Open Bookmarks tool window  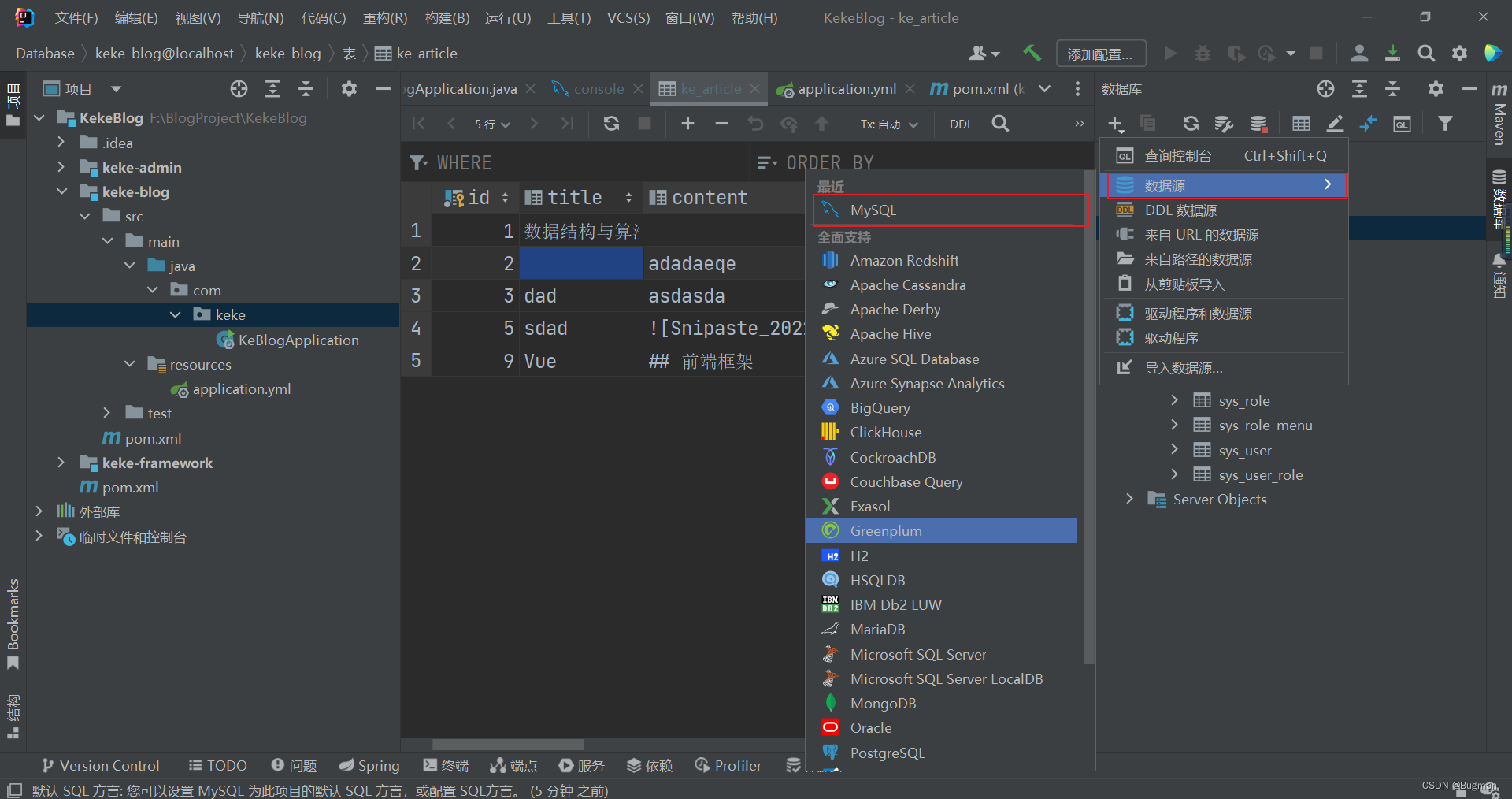(x=13, y=623)
